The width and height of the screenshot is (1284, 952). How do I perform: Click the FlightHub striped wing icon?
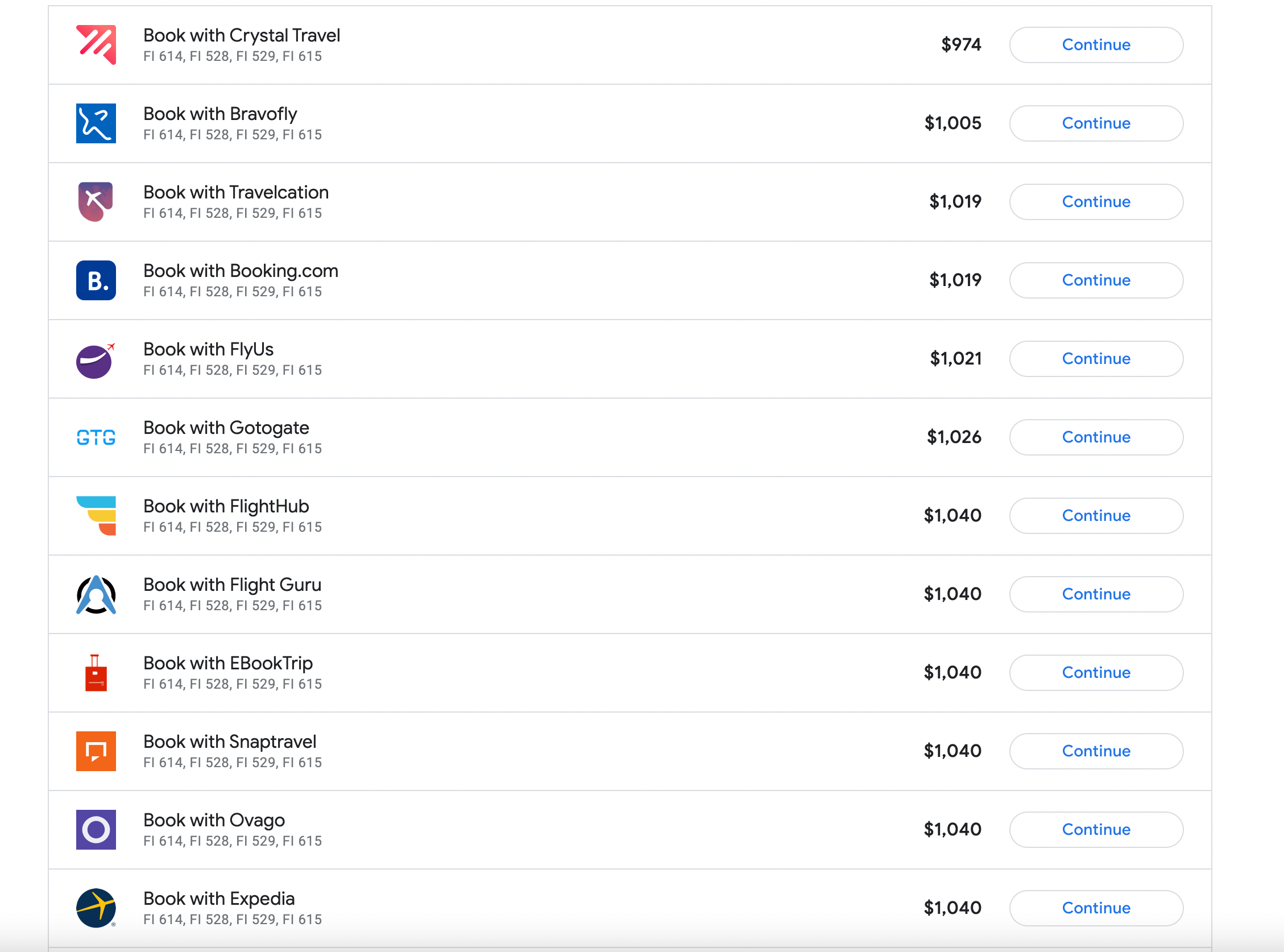click(x=97, y=516)
